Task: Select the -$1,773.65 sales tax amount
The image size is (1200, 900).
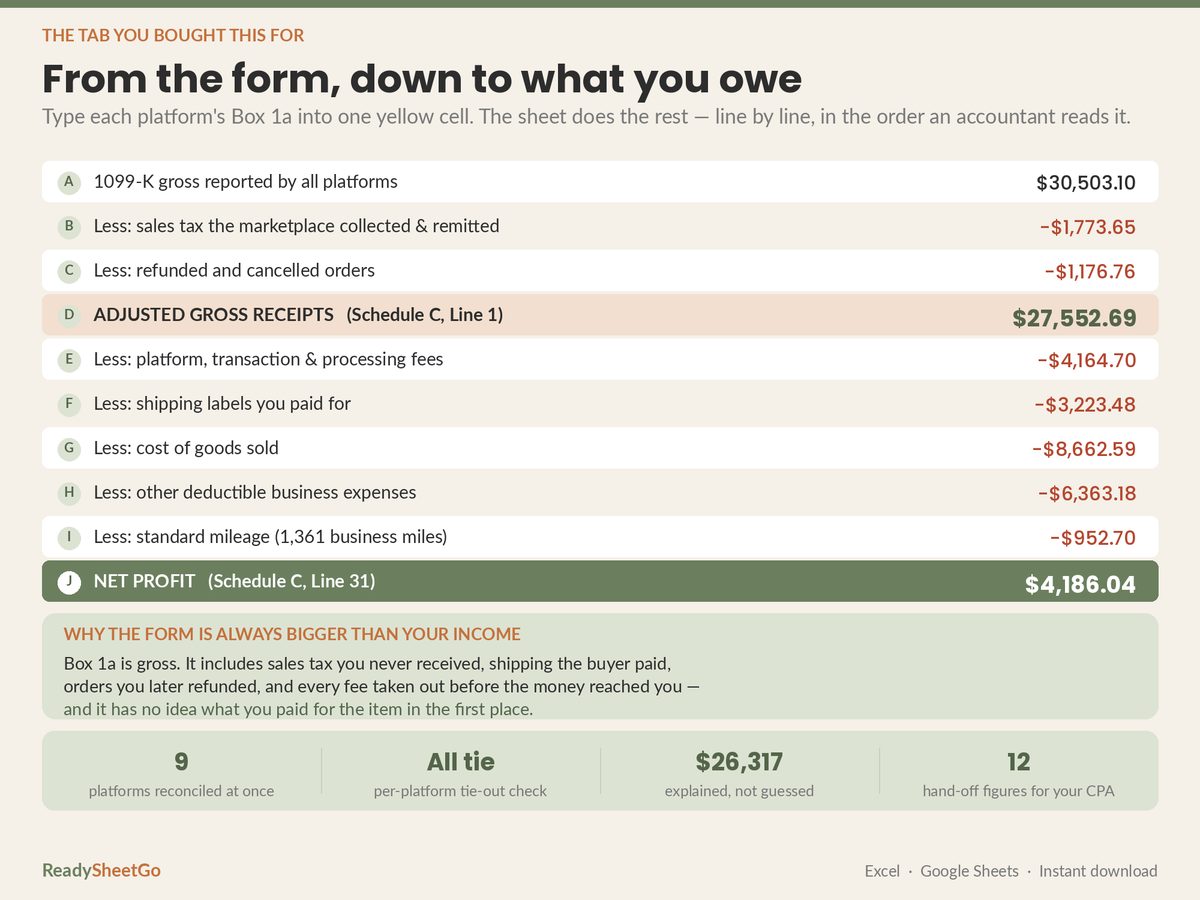Action: point(1088,227)
